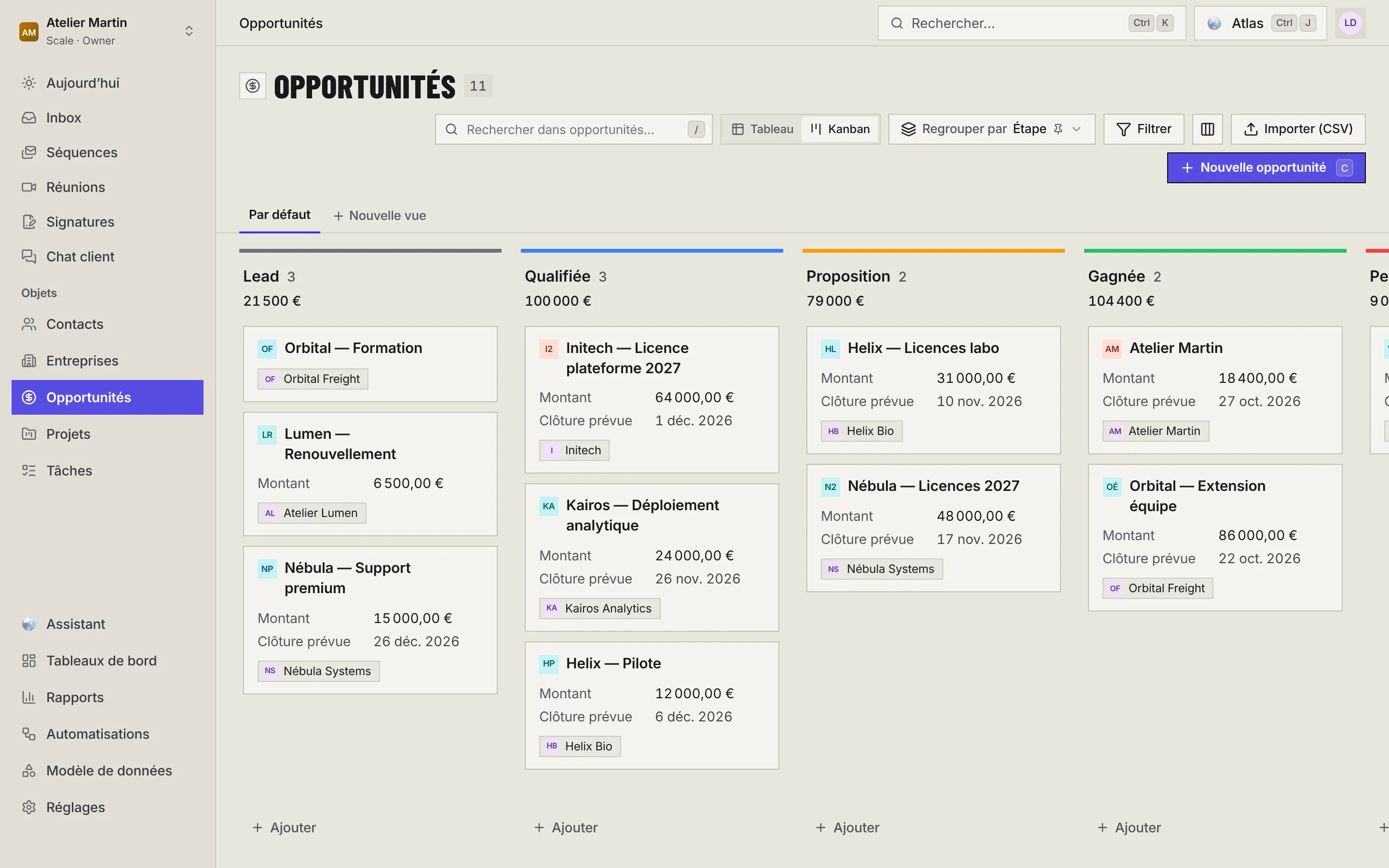Image resolution: width=1389 pixels, height=868 pixels.
Task: Open Projets in sidebar
Action: (108, 434)
